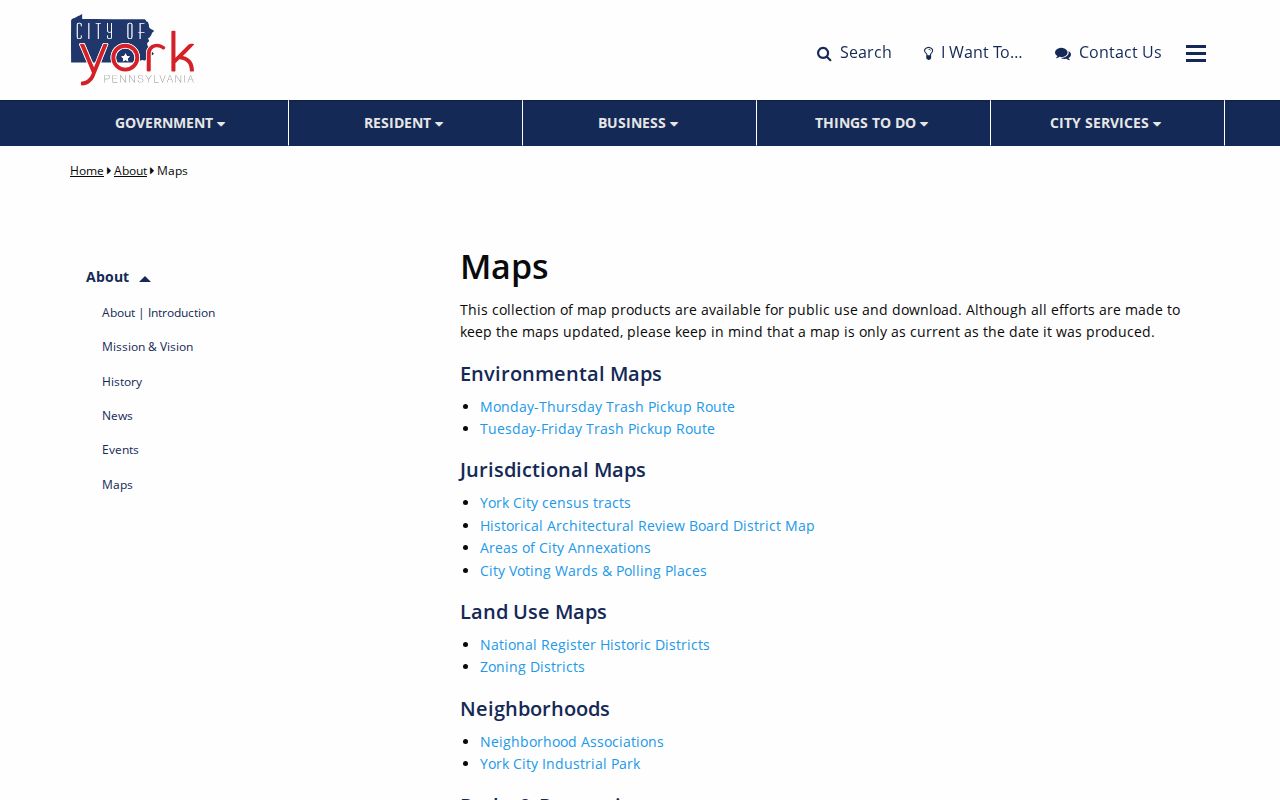
Task: Open York City Industrial Park map
Action: click(x=560, y=764)
